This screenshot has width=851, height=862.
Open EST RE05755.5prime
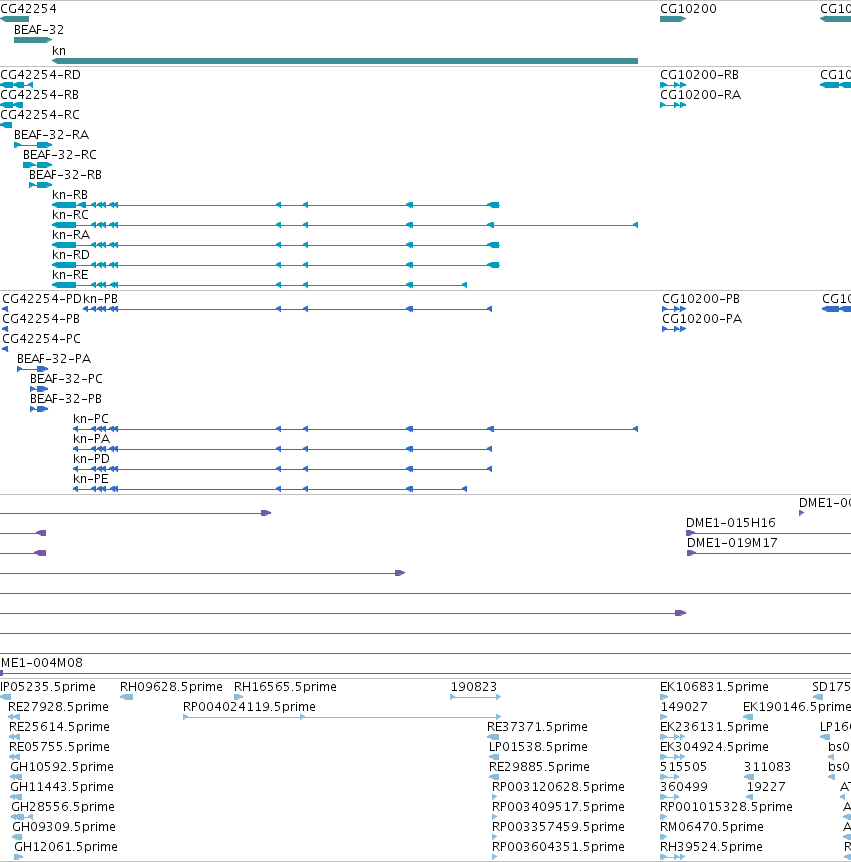(x=59, y=747)
